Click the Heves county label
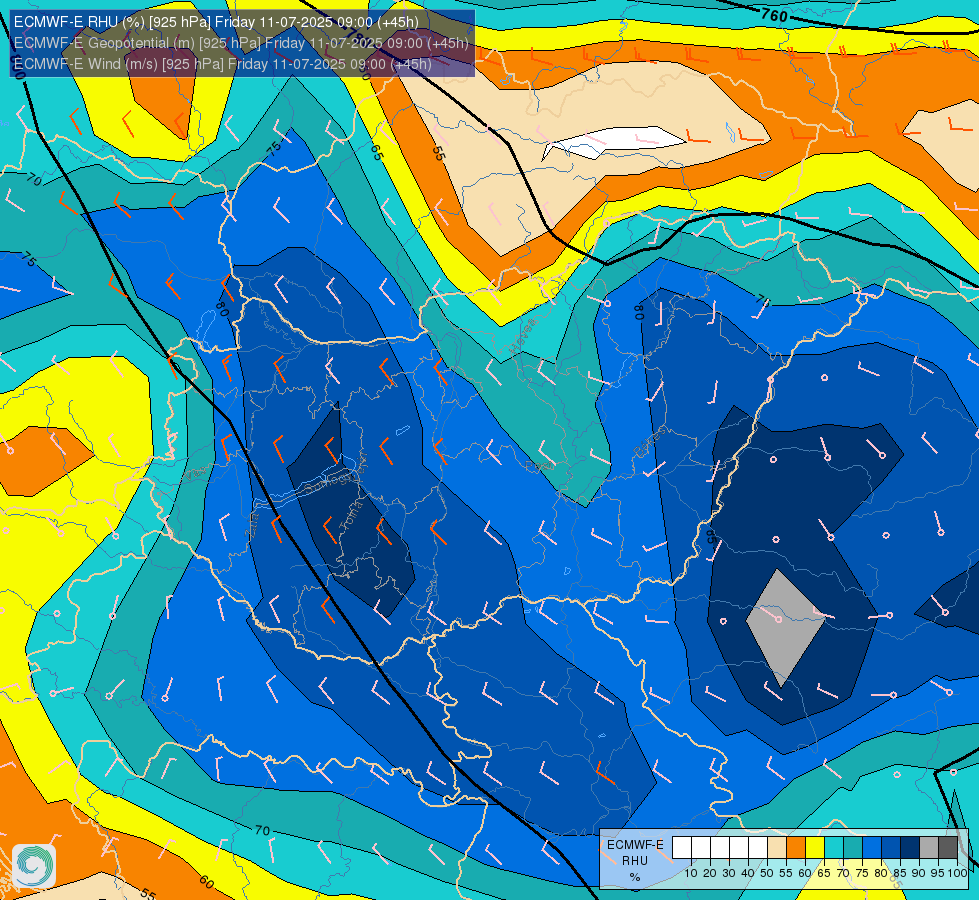Viewport: 979px width, 900px height. coord(523,338)
